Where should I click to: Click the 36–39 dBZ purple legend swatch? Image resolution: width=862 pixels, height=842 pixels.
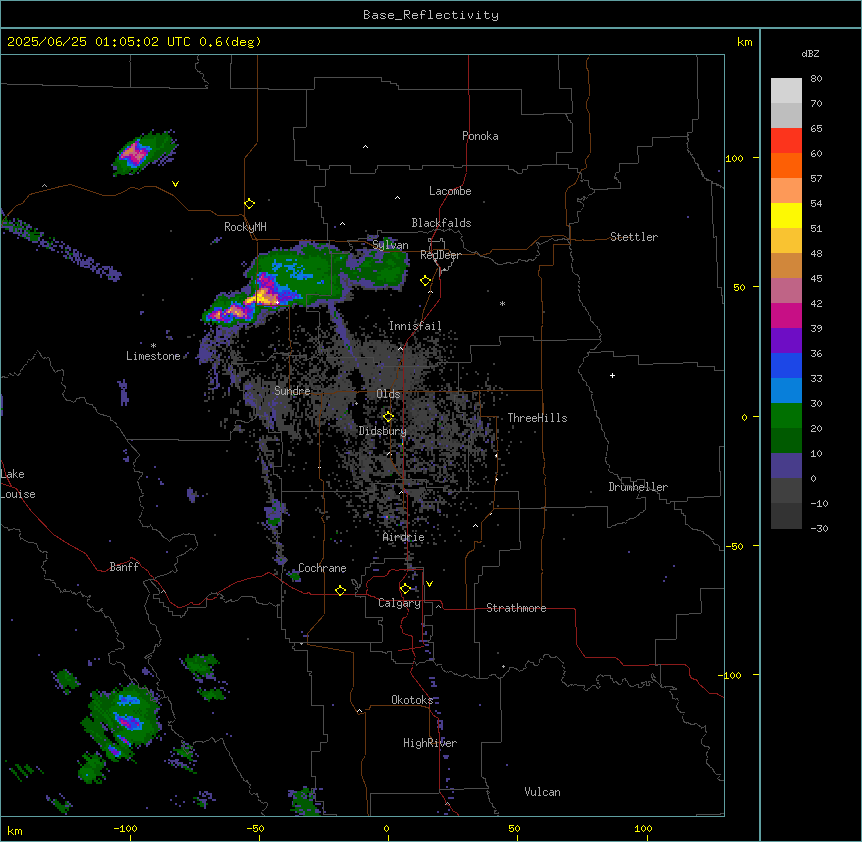pyautogui.click(x=786, y=341)
